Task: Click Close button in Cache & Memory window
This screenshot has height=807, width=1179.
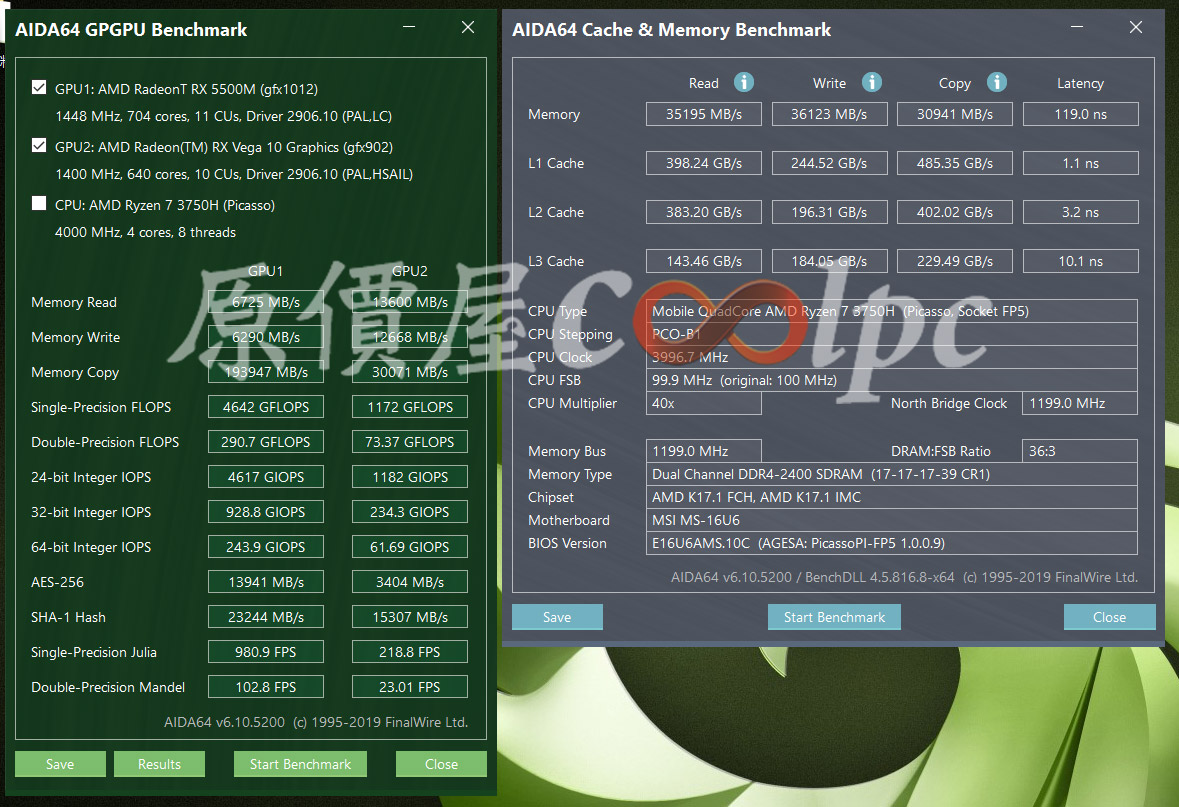Action: [x=1110, y=617]
